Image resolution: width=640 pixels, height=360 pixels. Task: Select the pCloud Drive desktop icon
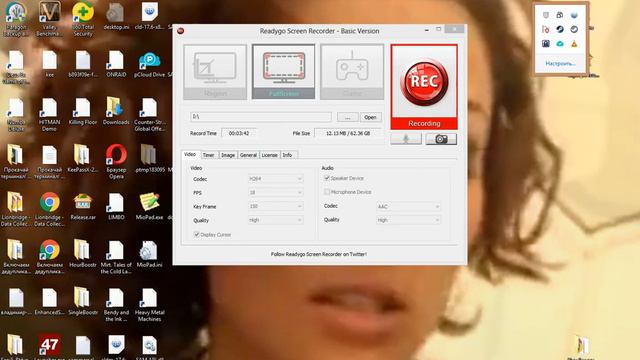149,65
